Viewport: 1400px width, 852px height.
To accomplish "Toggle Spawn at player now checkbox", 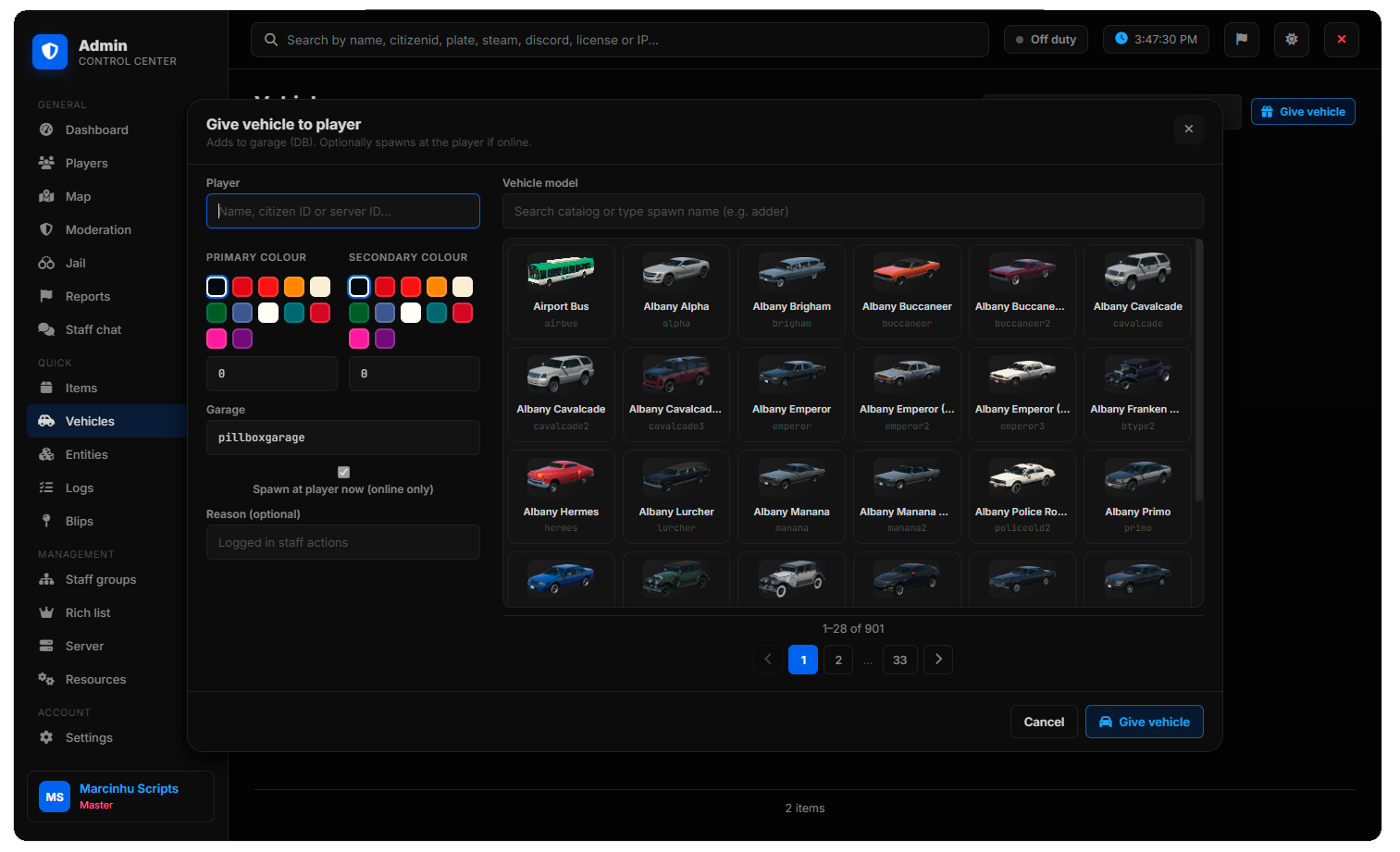I will [x=343, y=472].
